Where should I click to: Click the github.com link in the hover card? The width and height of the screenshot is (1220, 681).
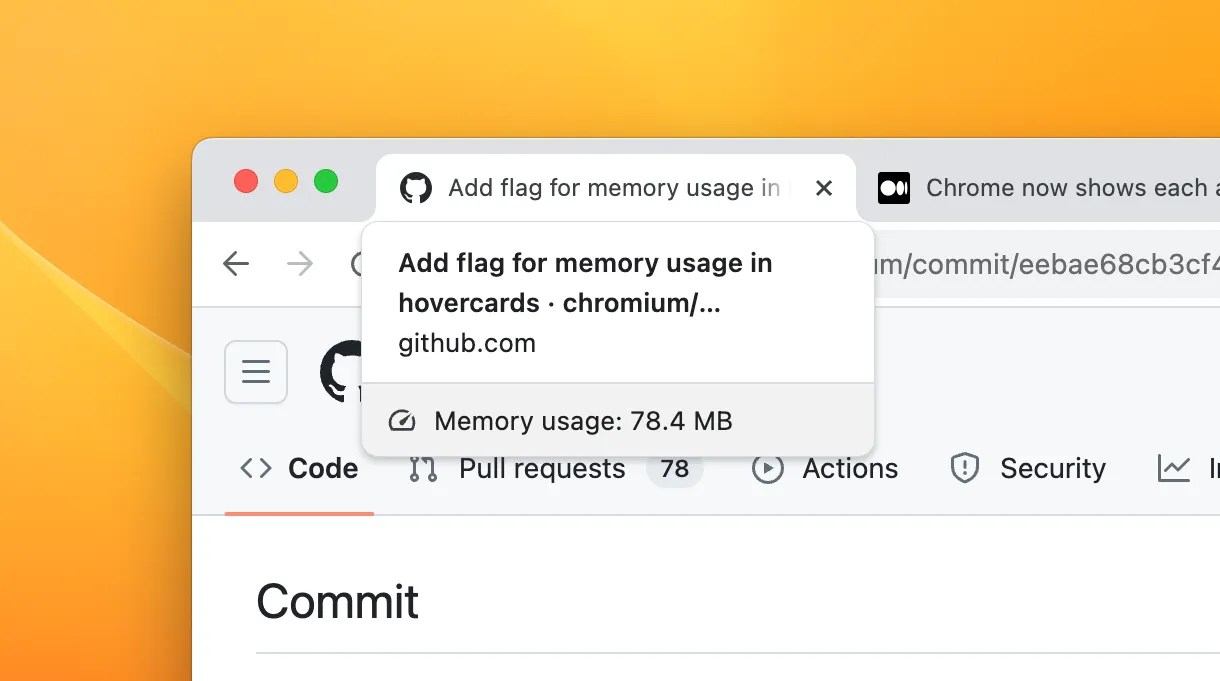[467, 343]
